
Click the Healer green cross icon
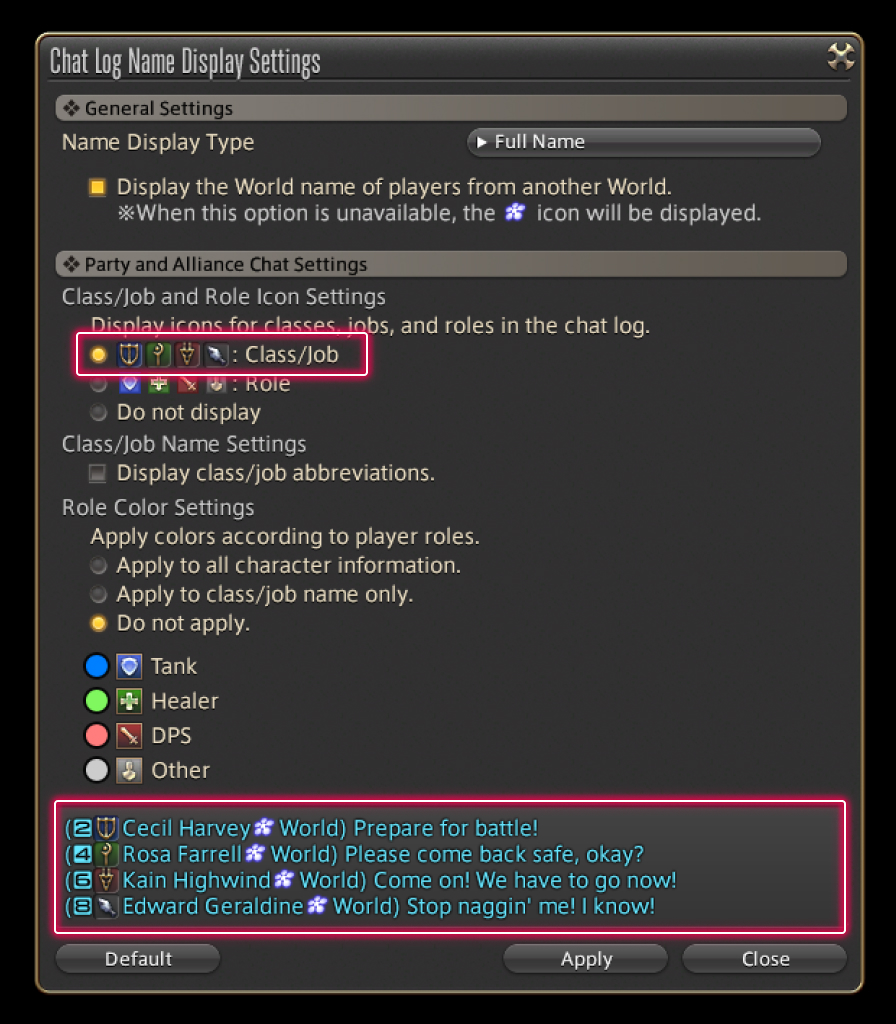coord(129,701)
